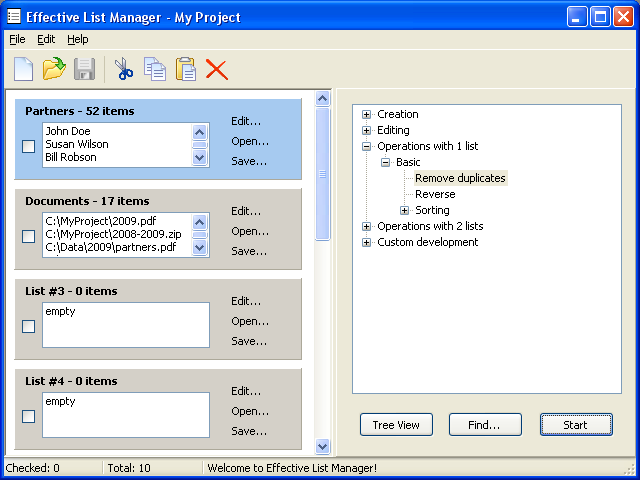This screenshot has width=640, height=480.
Task: Click Edit... for Documents list
Action: 246,211
